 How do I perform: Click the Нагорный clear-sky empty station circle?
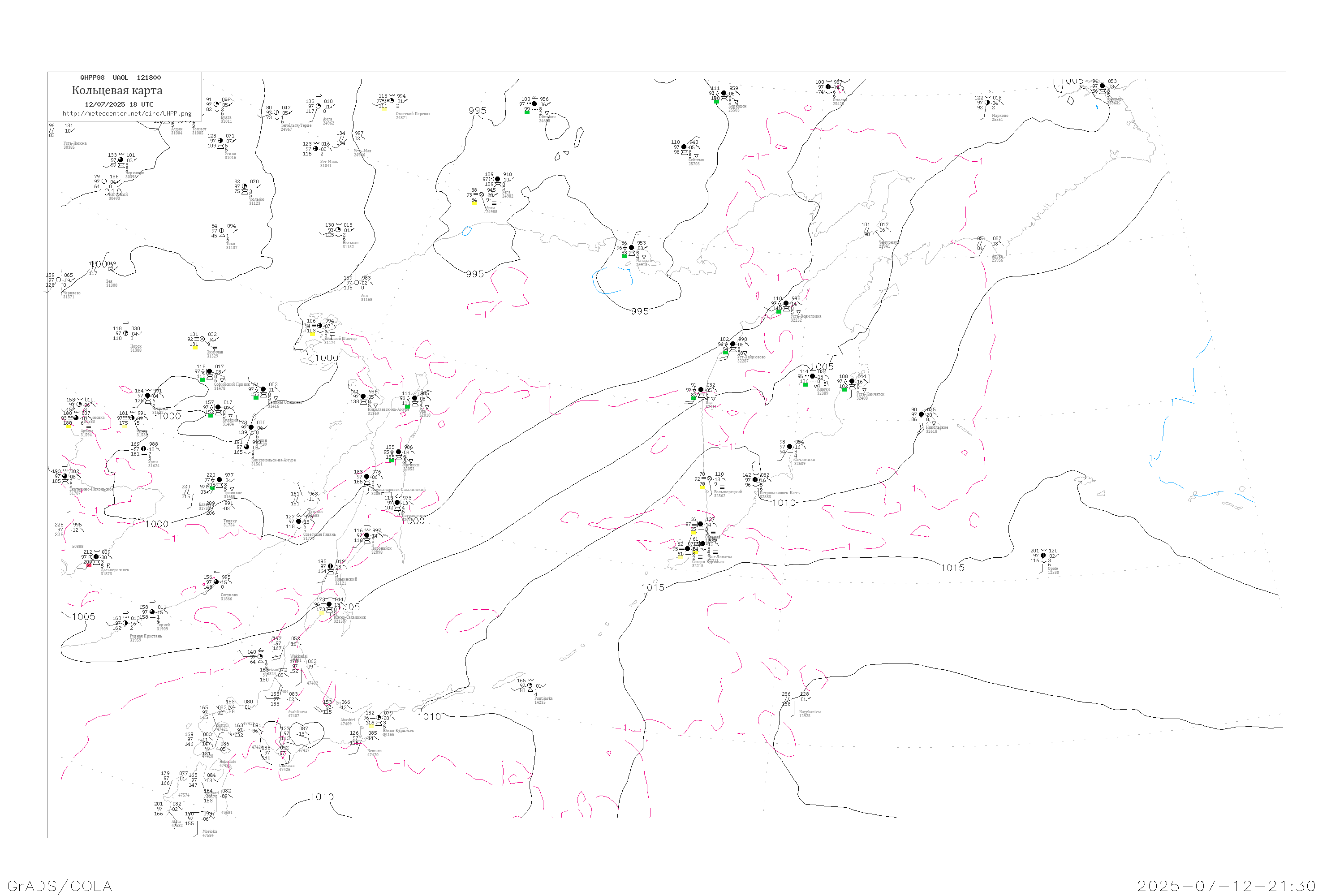click(x=104, y=182)
